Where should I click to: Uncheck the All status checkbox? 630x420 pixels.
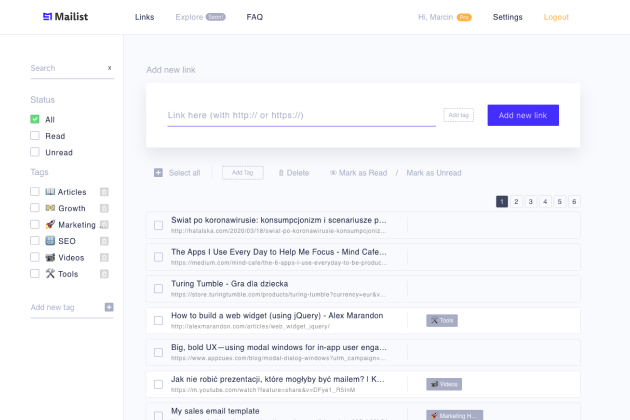click(35, 119)
